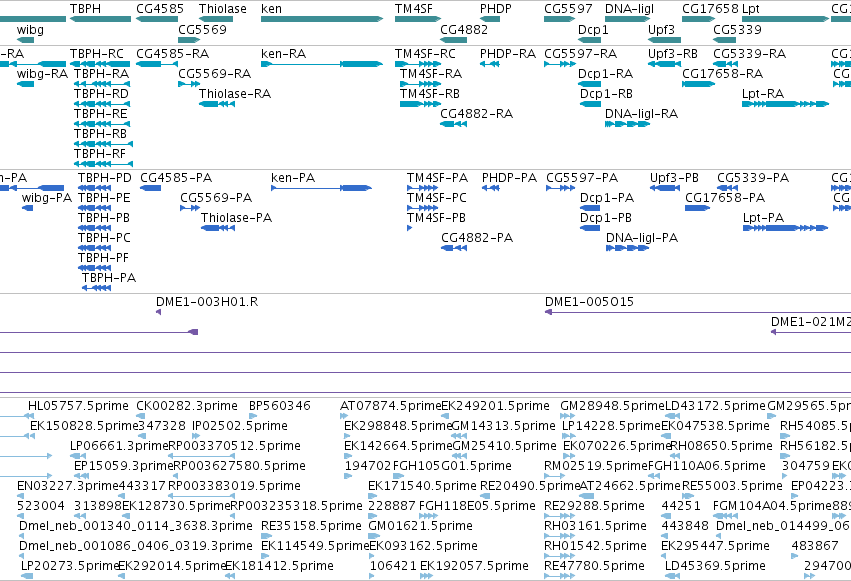Select the HL05757.5prime EST
The width and height of the screenshot is (851, 581).
pyautogui.click(x=30, y=416)
